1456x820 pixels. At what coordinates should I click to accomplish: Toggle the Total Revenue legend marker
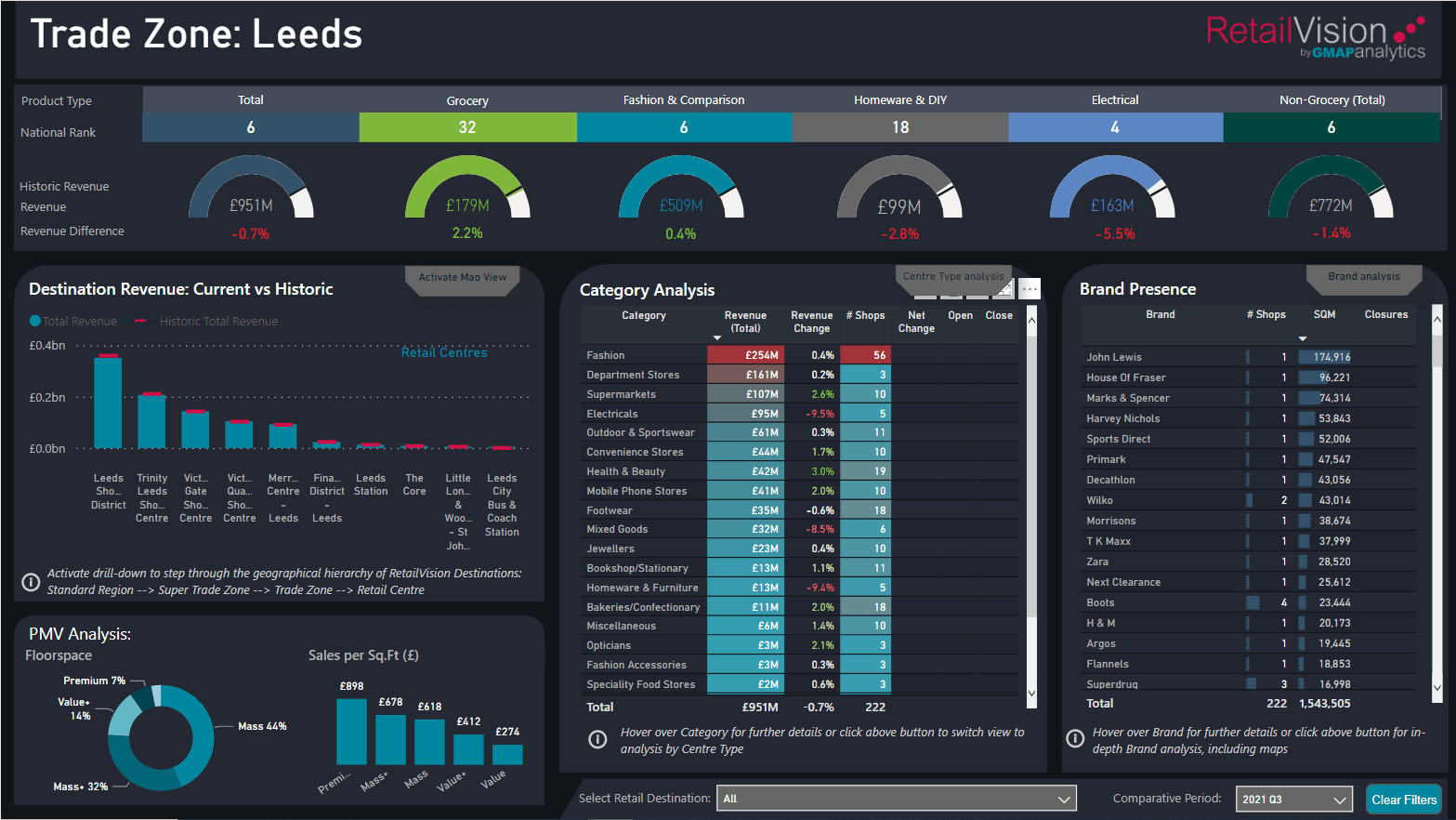pos(35,321)
